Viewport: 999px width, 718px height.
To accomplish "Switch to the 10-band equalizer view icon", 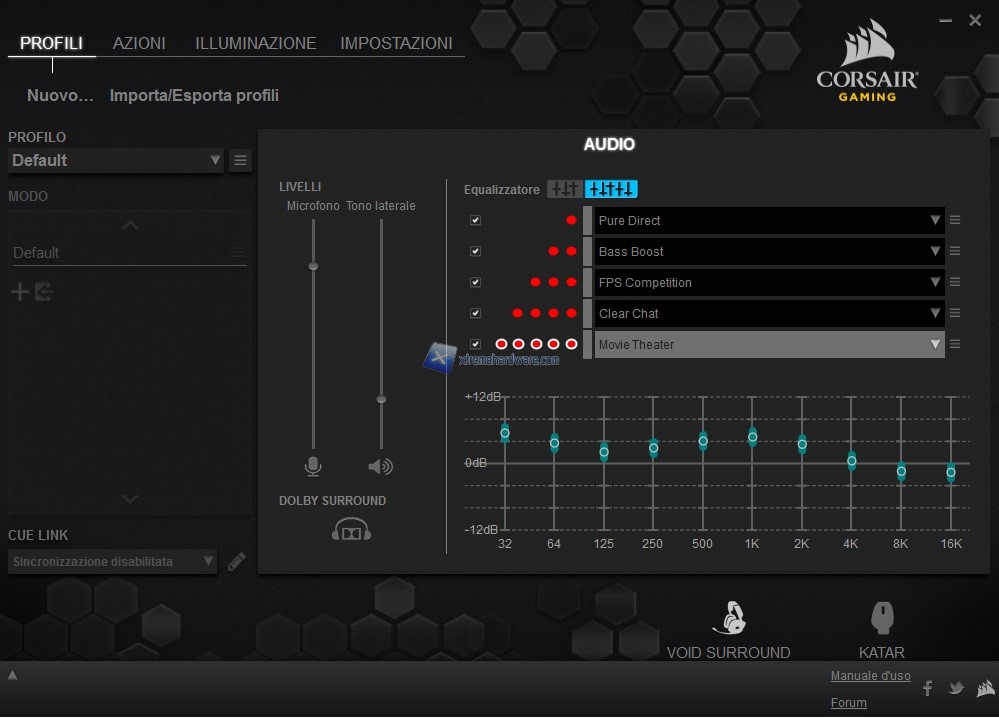I will [611, 189].
